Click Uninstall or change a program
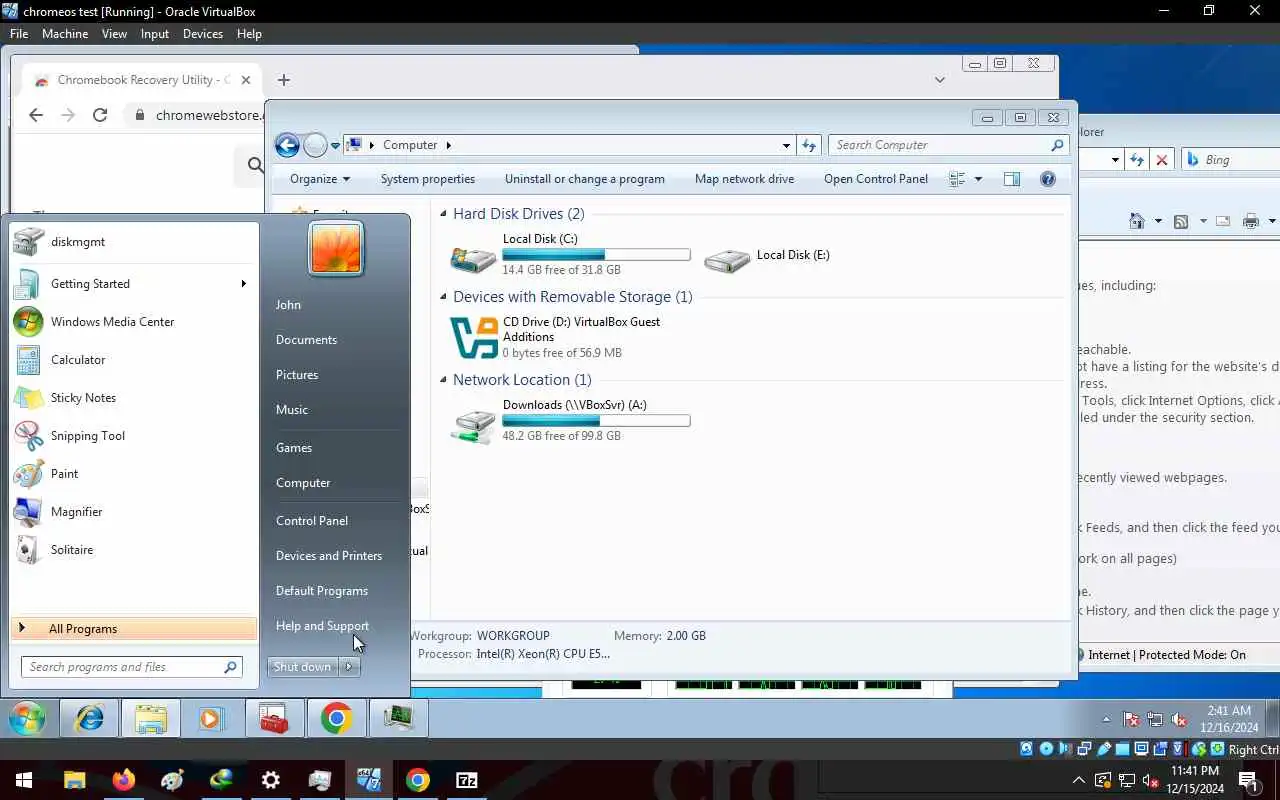Screen dimensions: 1280x800 [585, 179]
